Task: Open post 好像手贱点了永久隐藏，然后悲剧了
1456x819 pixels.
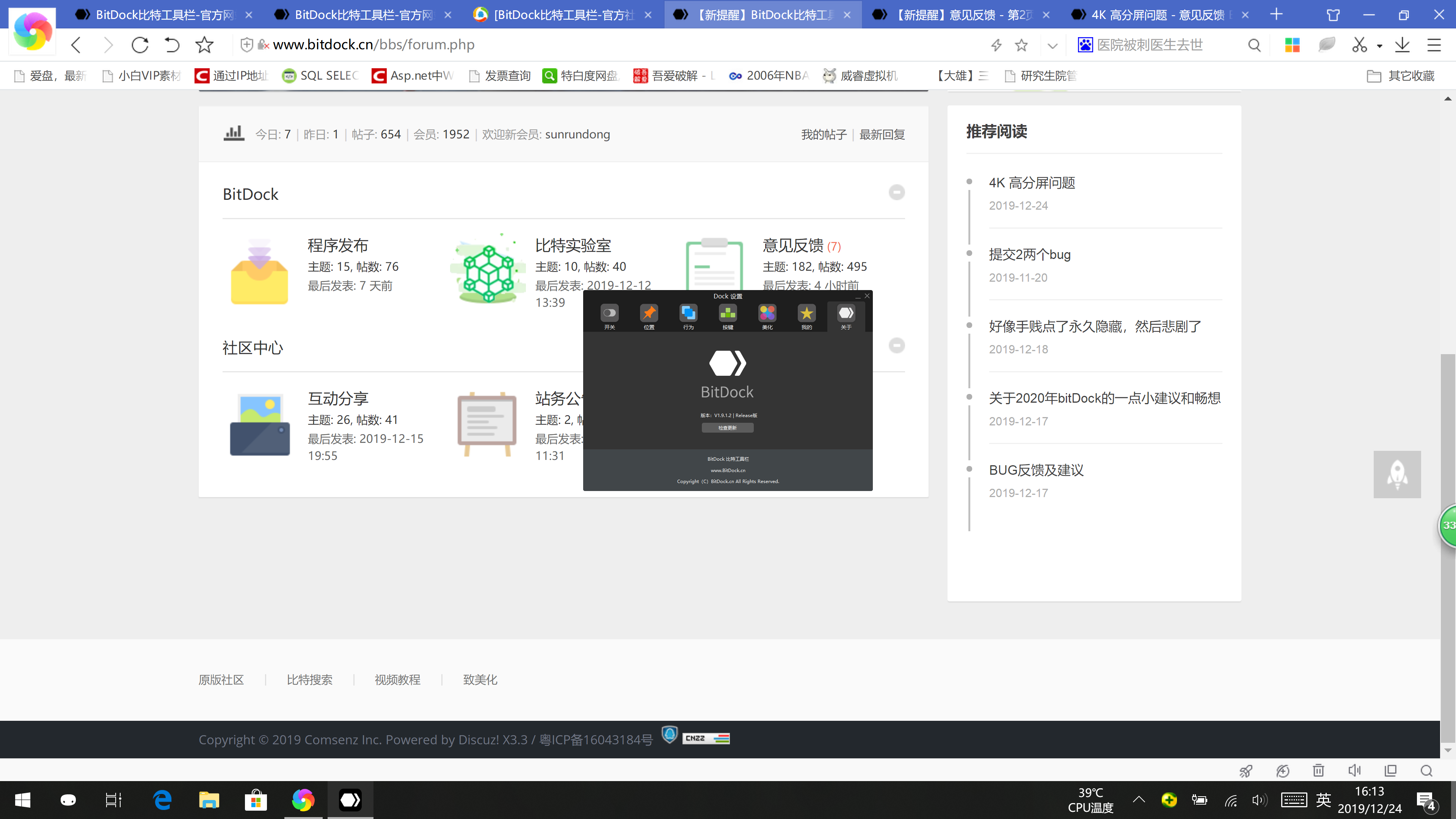Action: [1095, 326]
